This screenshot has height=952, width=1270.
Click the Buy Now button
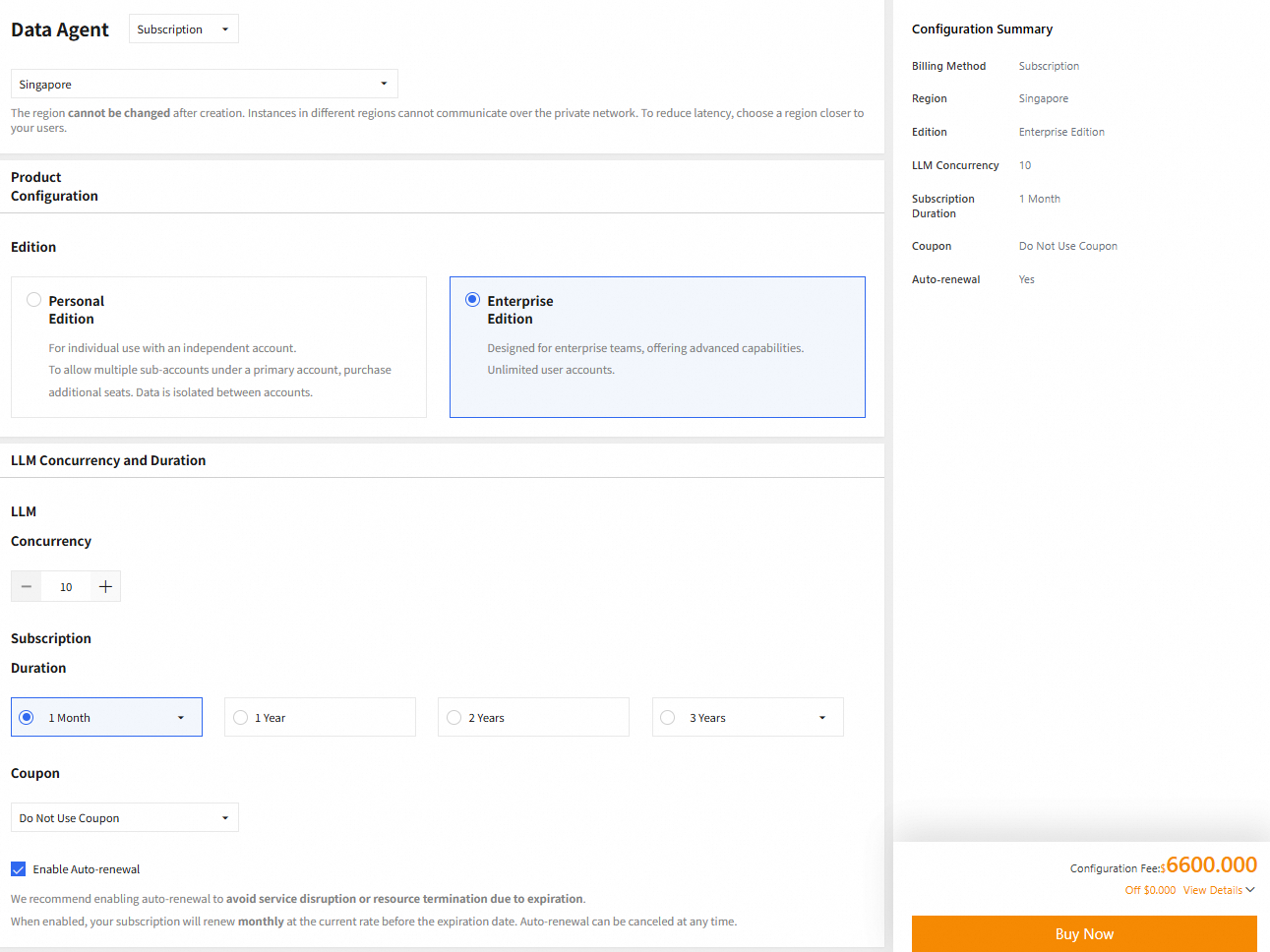click(1084, 934)
